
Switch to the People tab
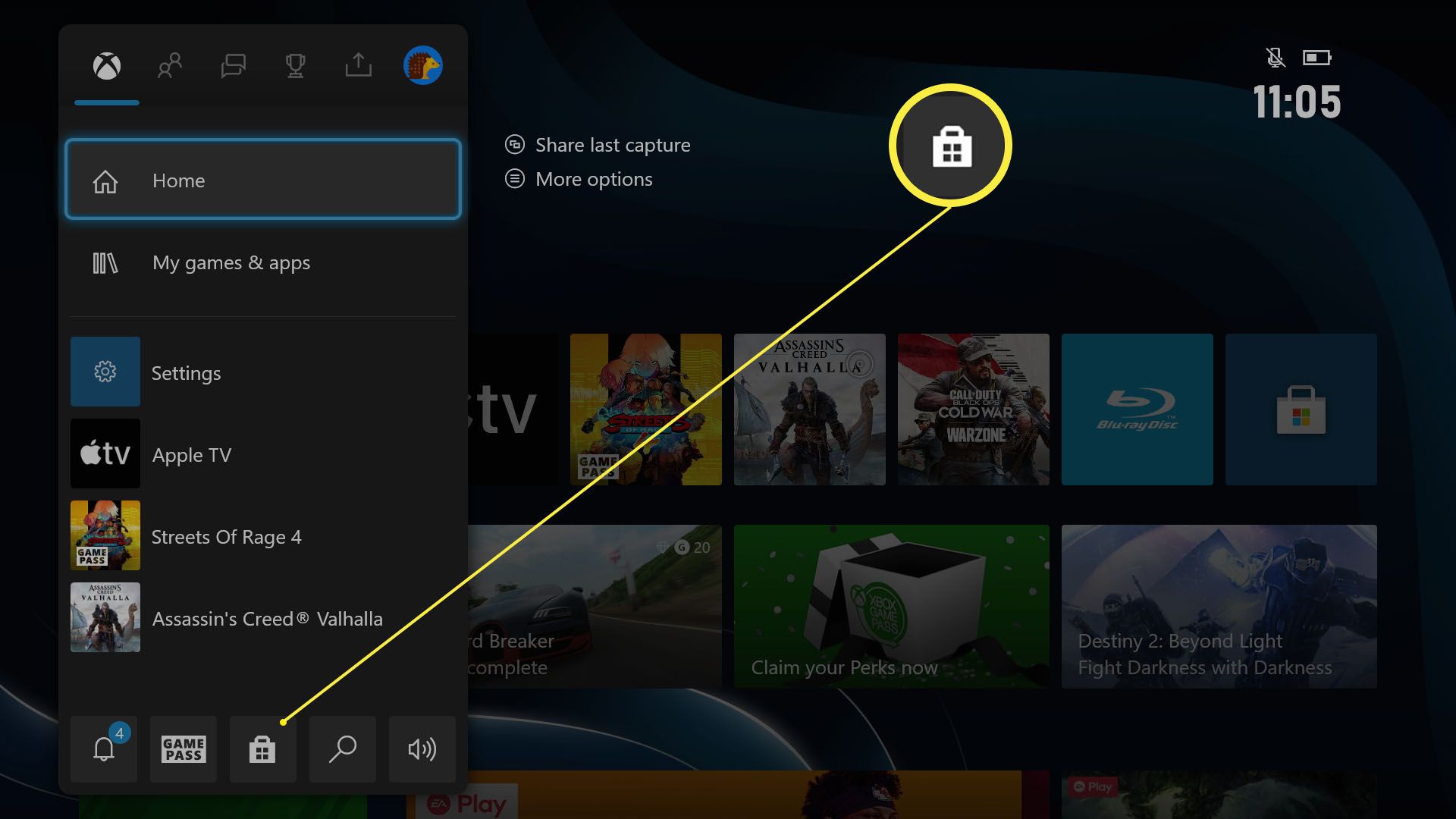[x=170, y=66]
